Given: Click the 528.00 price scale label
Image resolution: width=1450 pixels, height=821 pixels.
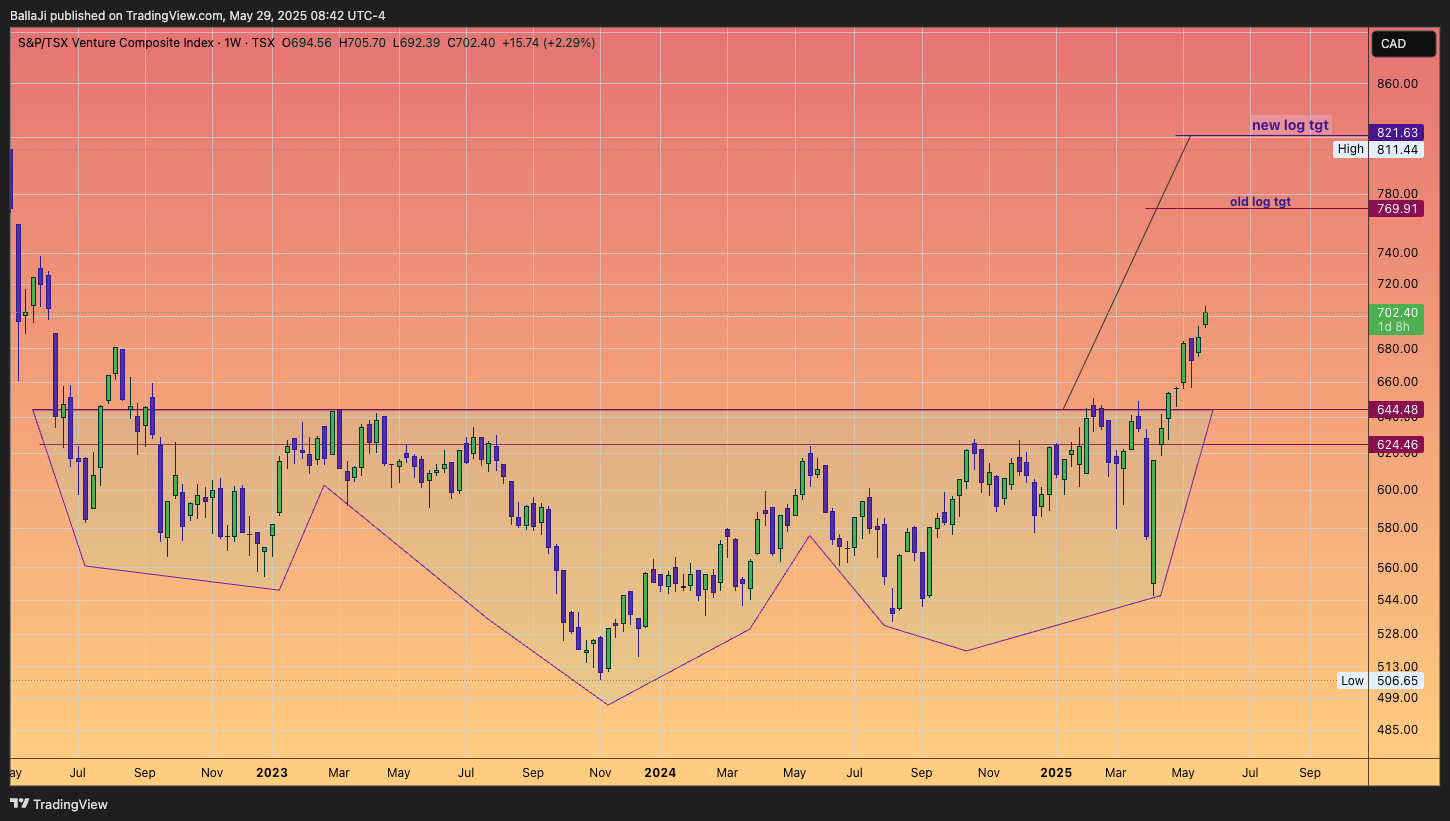Looking at the screenshot, I should pyautogui.click(x=1397, y=634).
